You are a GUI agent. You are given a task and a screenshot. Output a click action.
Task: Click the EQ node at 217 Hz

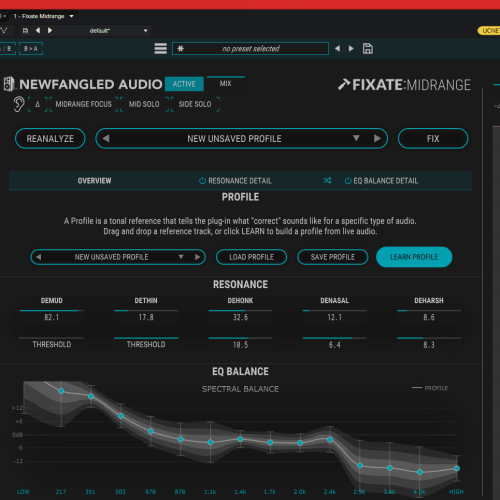pyautogui.click(x=61, y=391)
